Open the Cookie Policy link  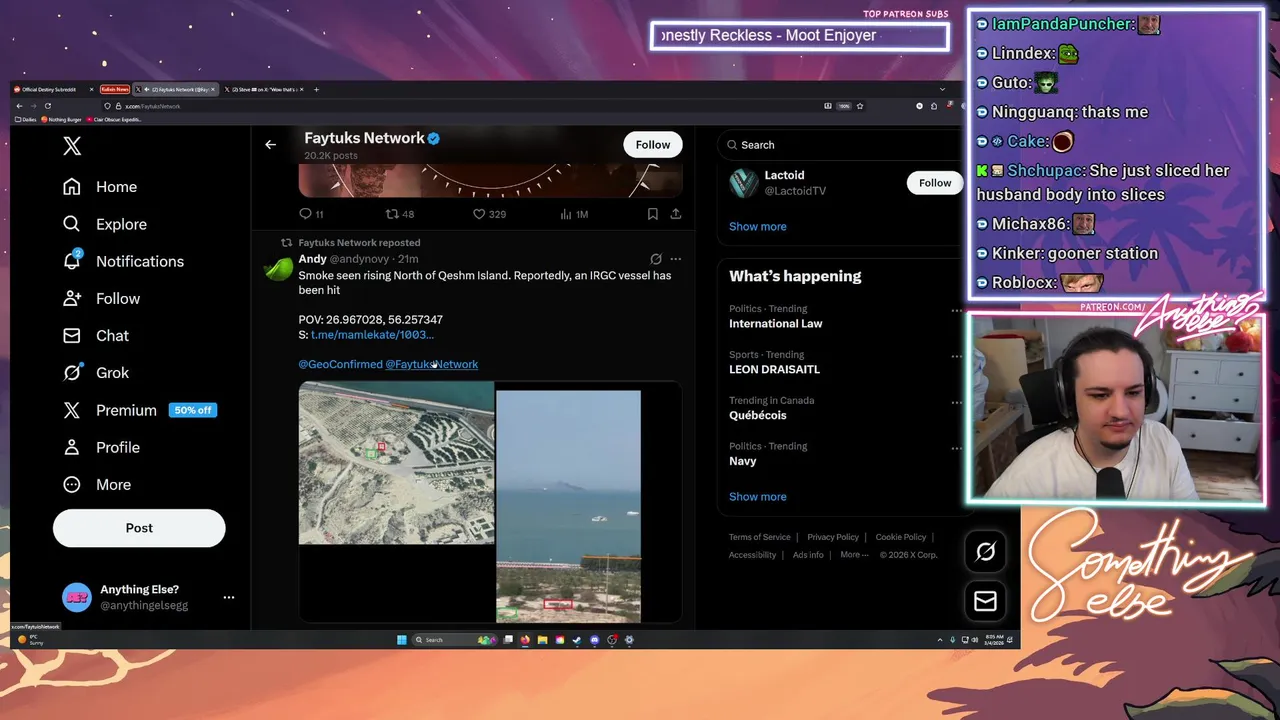coord(901,537)
